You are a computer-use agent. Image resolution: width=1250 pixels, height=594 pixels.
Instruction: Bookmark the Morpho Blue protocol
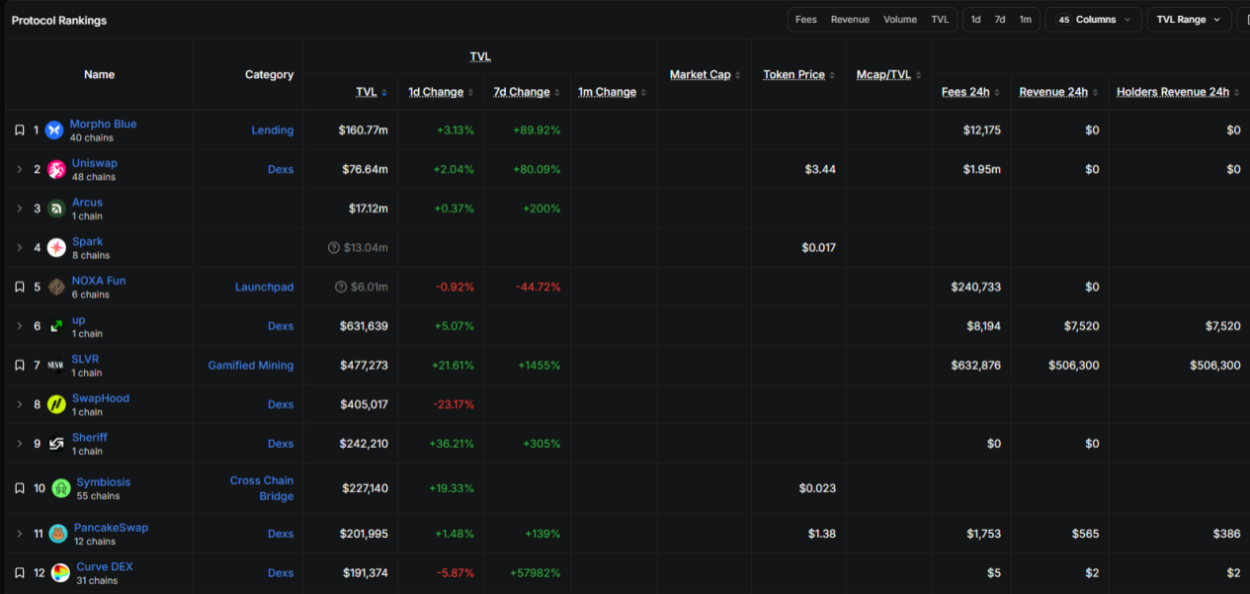click(19, 130)
